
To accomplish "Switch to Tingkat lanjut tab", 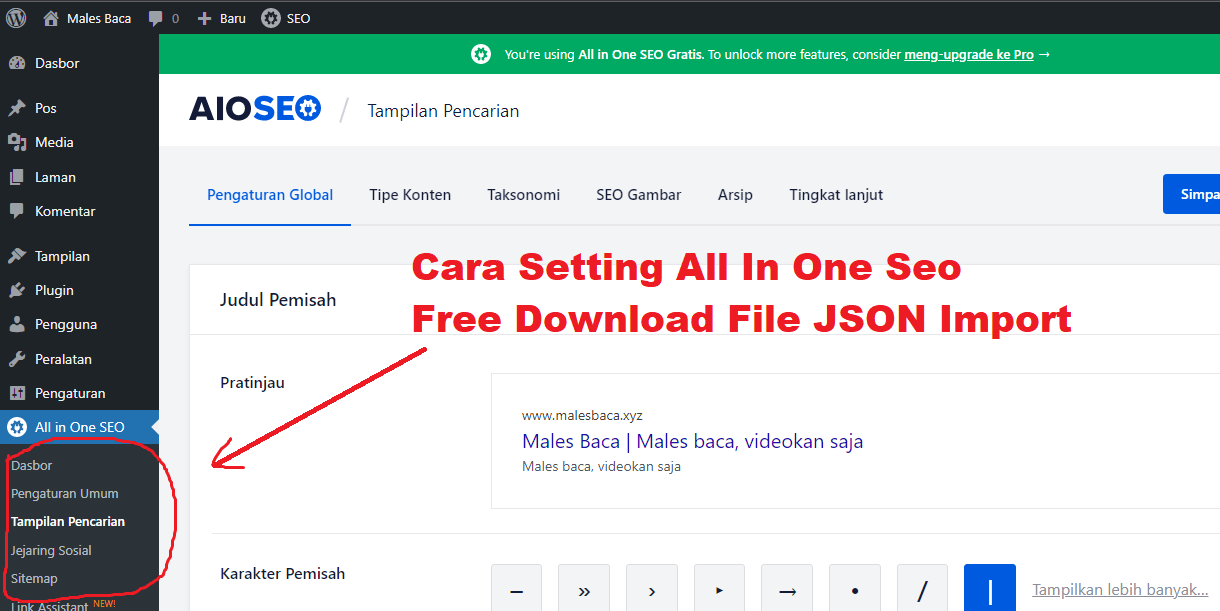I will coord(836,195).
